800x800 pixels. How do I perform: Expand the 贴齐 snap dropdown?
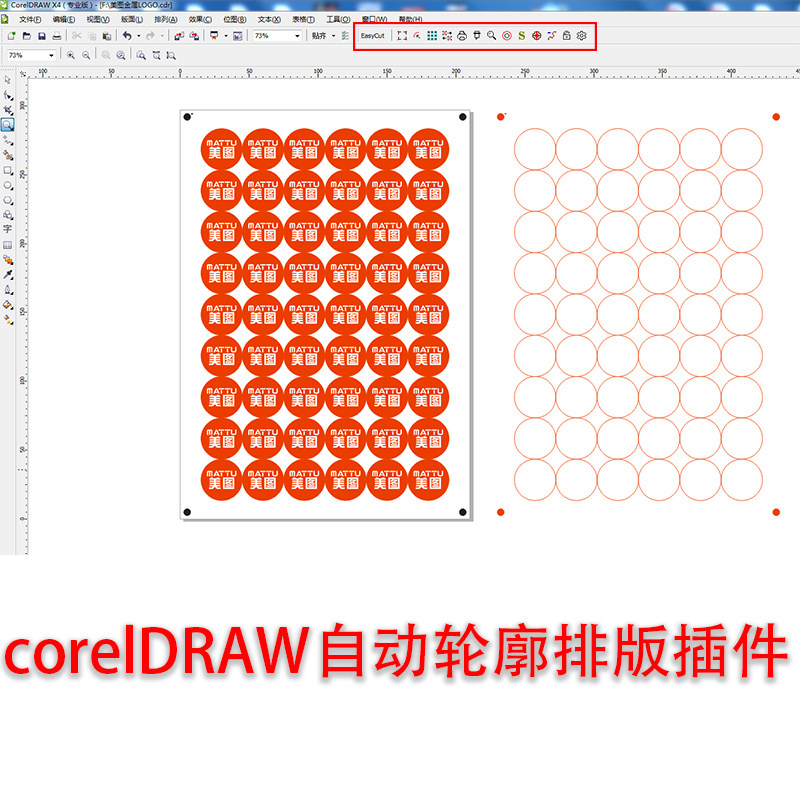(x=333, y=36)
